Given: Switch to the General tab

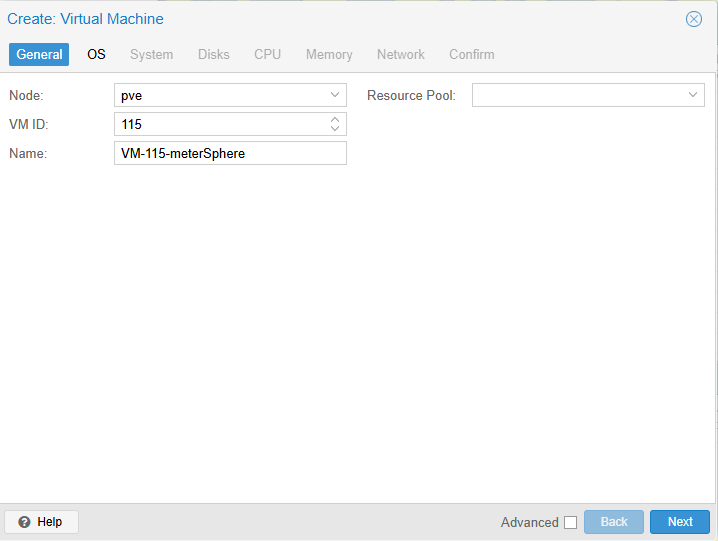Looking at the screenshot, I should coord(39,55).
